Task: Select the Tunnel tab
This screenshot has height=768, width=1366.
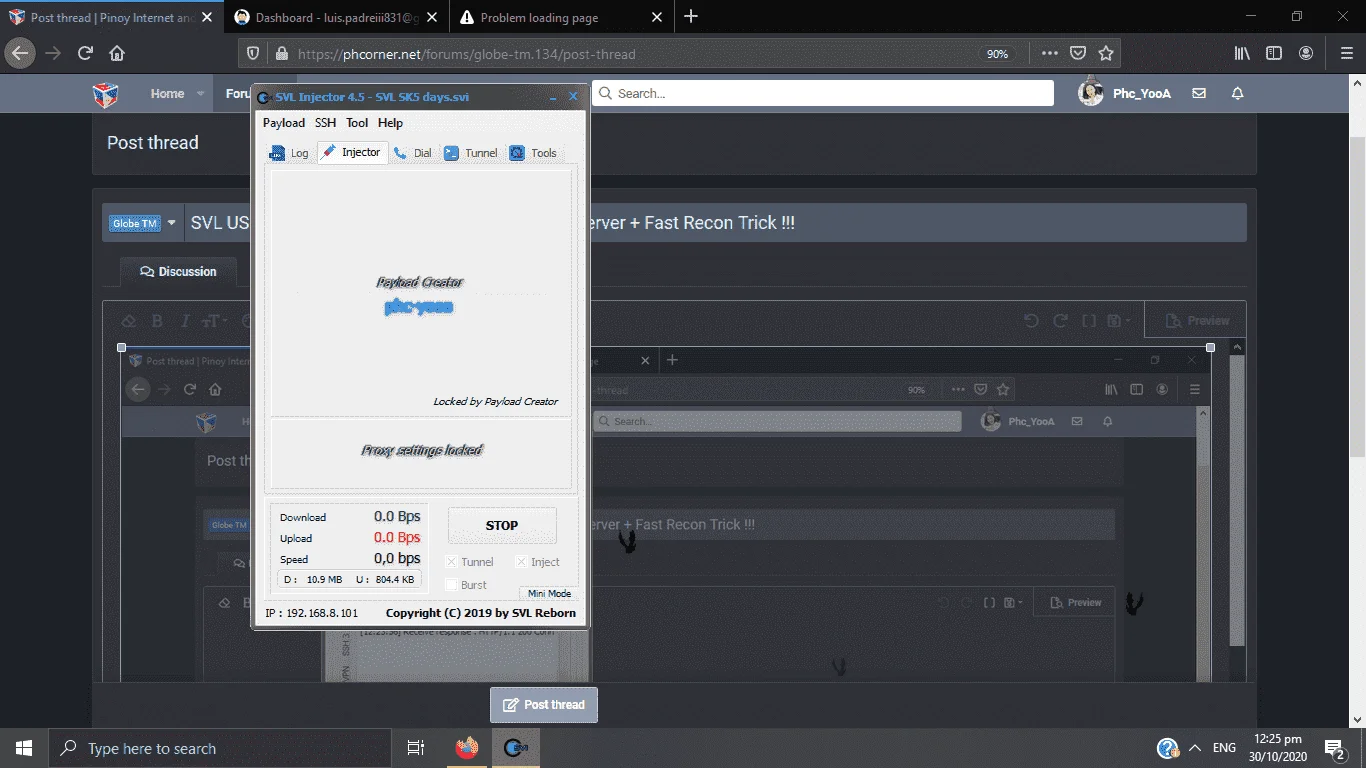Action: [471, 153]
